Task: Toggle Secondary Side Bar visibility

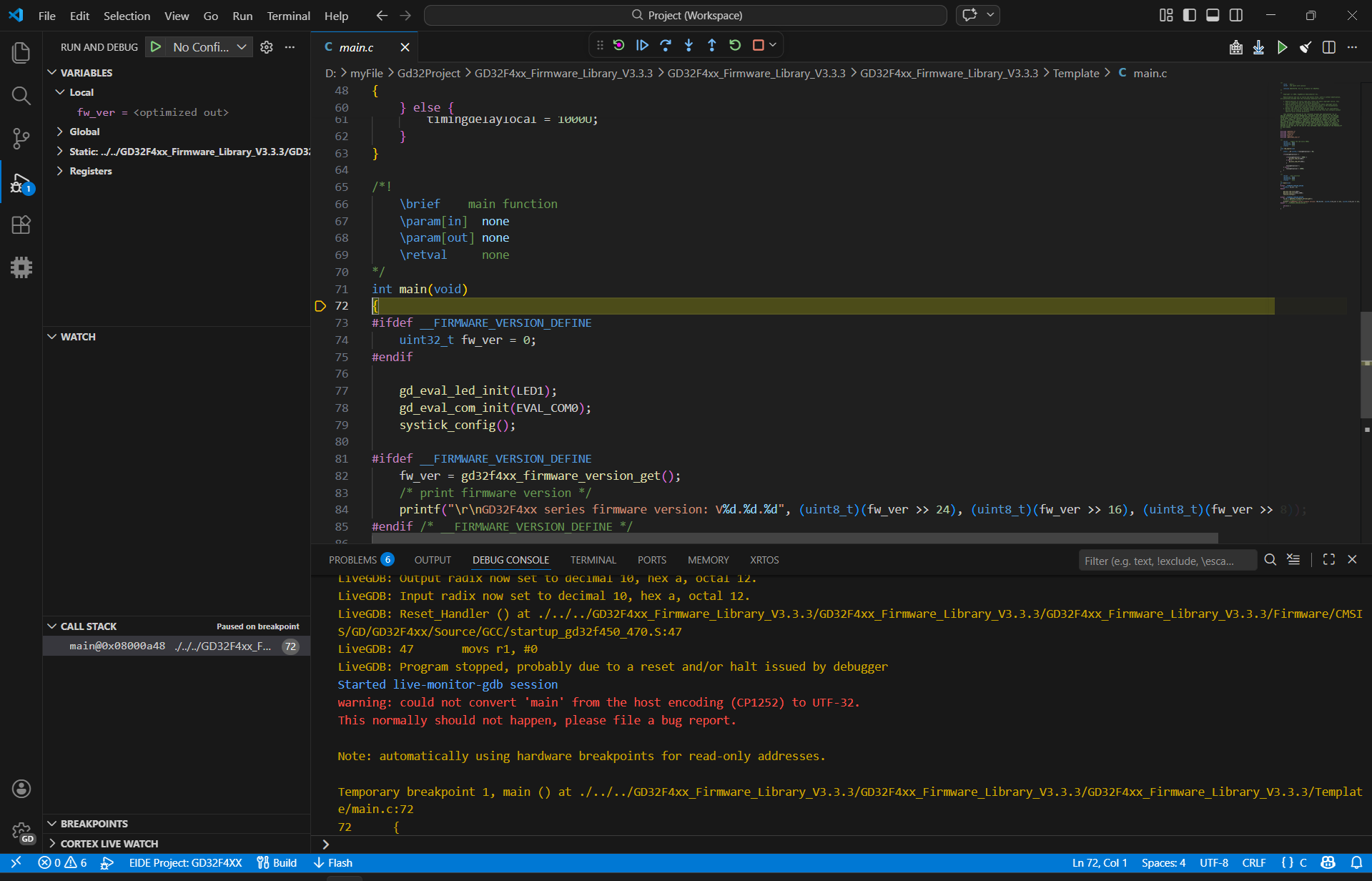Action: [x=1236, y=15]
